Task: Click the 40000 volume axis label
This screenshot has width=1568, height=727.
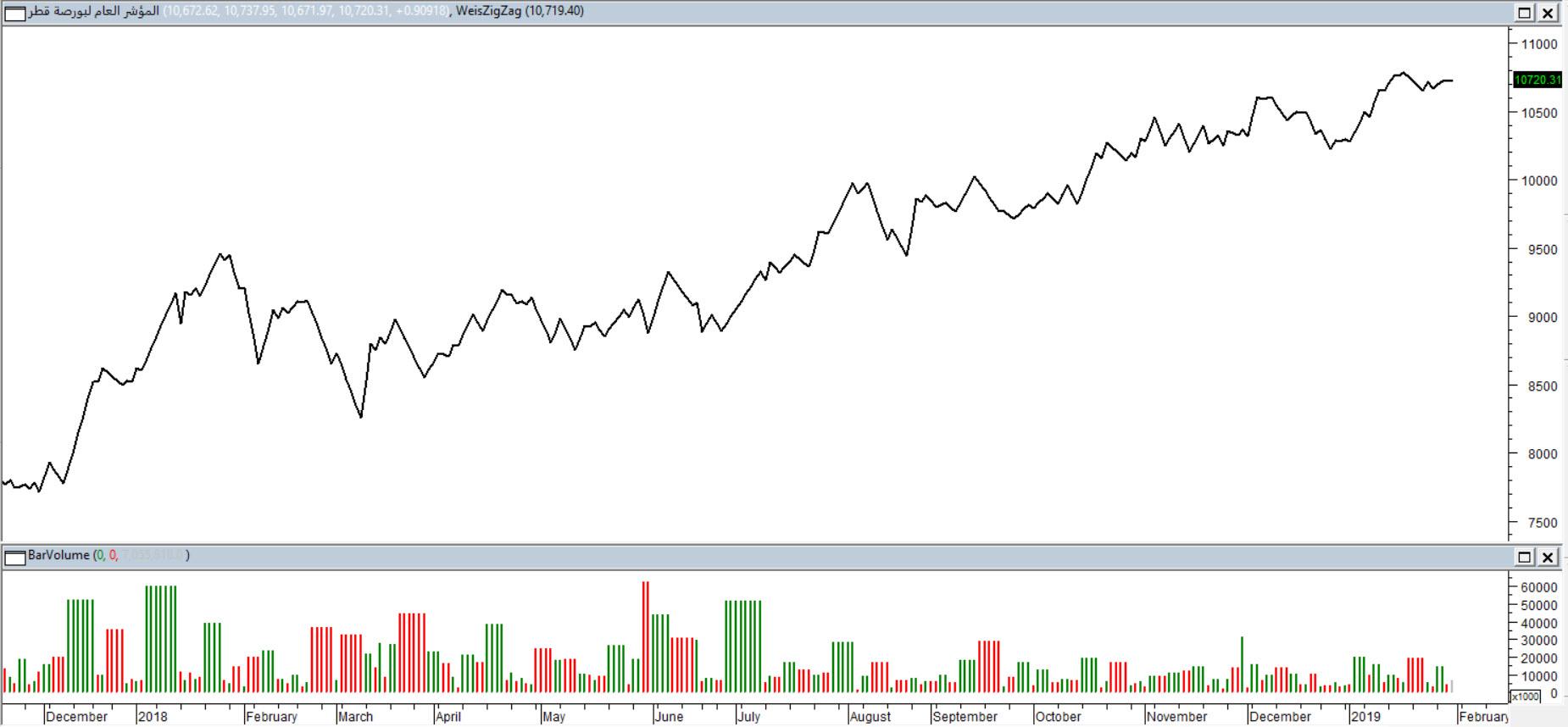Action: coord(1540,623)
